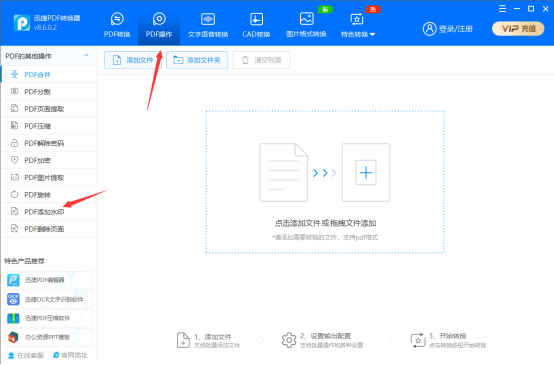The image size is (554, 365).
Task: Click 点击添加文件或拖拽文件添加 text
Action: click(x=325, y=223)
